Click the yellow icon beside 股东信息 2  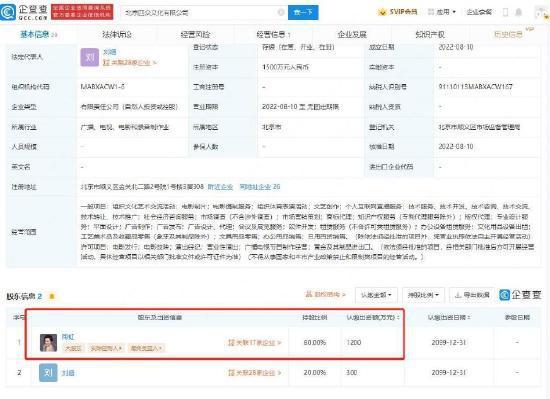(x=52, y=297)
